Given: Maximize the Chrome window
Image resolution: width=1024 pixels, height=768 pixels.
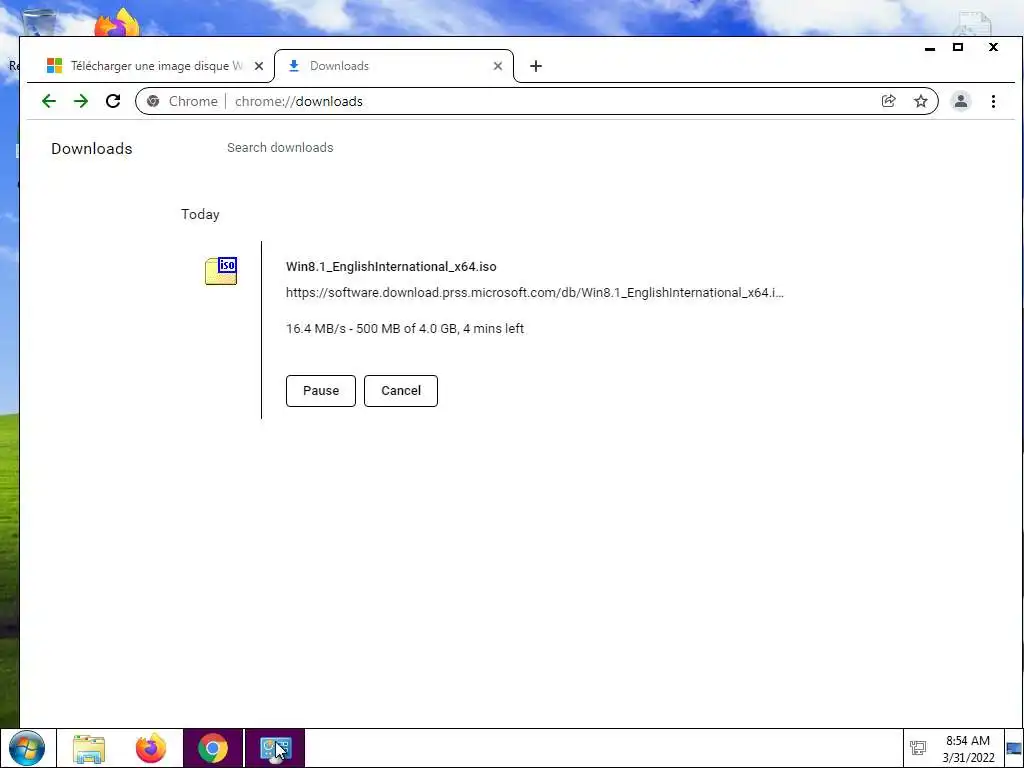Looking at the screenshot, I should point(958,47).
